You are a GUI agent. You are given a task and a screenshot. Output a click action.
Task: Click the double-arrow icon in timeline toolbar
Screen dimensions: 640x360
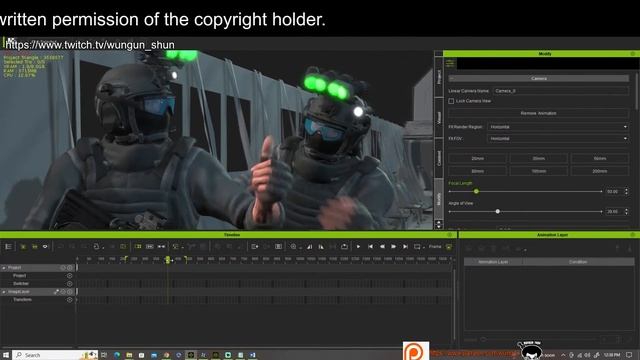point(162,247)
